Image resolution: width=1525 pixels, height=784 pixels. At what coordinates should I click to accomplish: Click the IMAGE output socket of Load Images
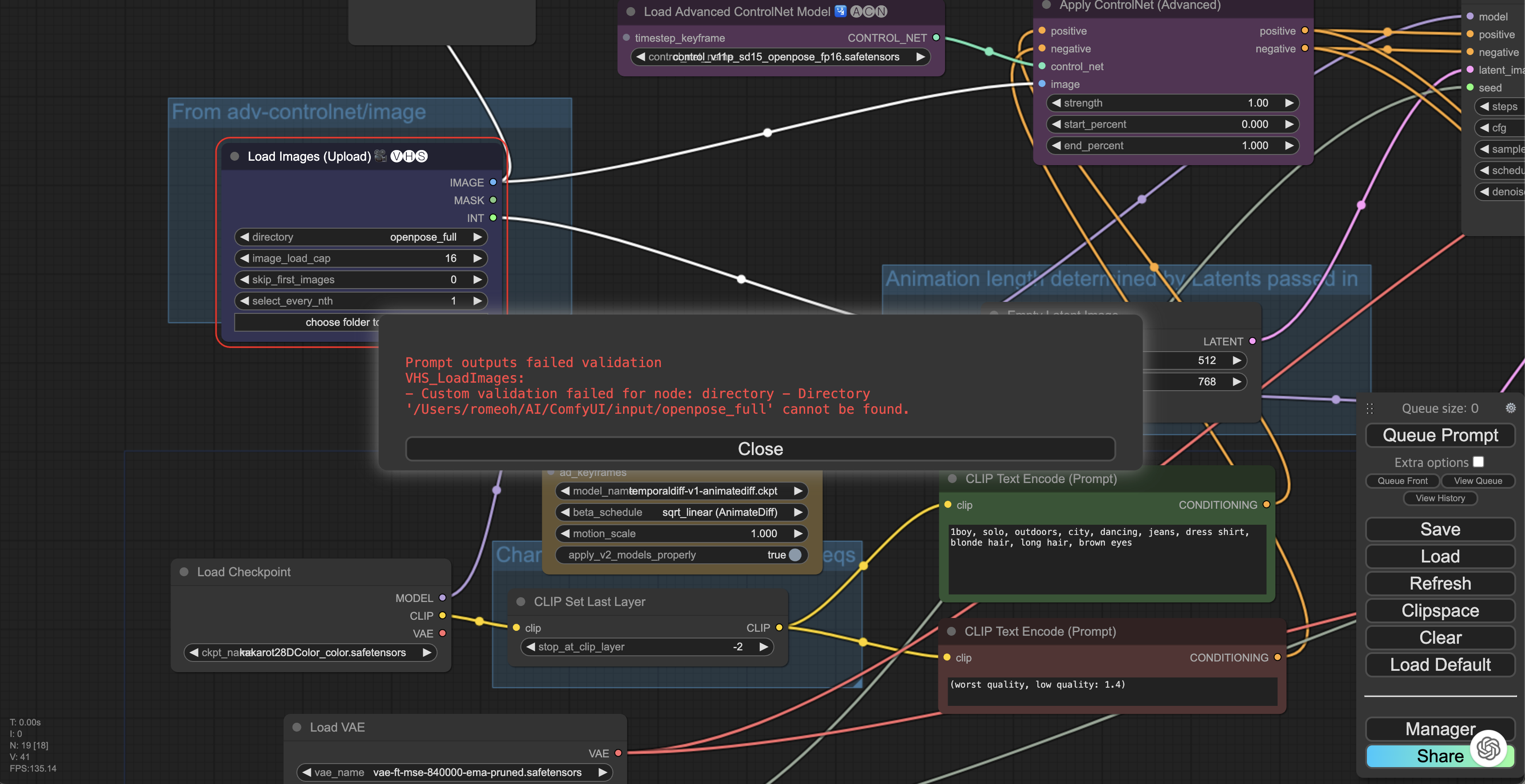(x=493, y=182)
